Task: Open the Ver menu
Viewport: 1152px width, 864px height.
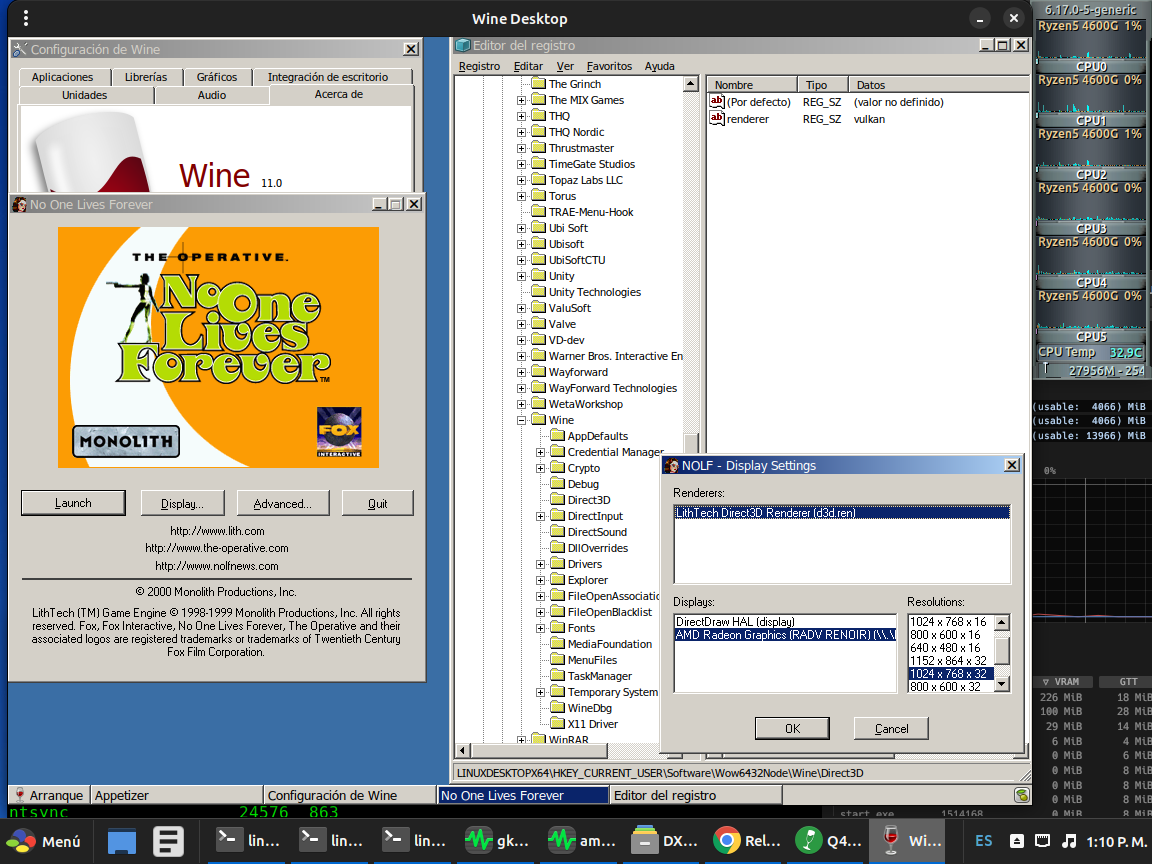Action: click(565, 66)
